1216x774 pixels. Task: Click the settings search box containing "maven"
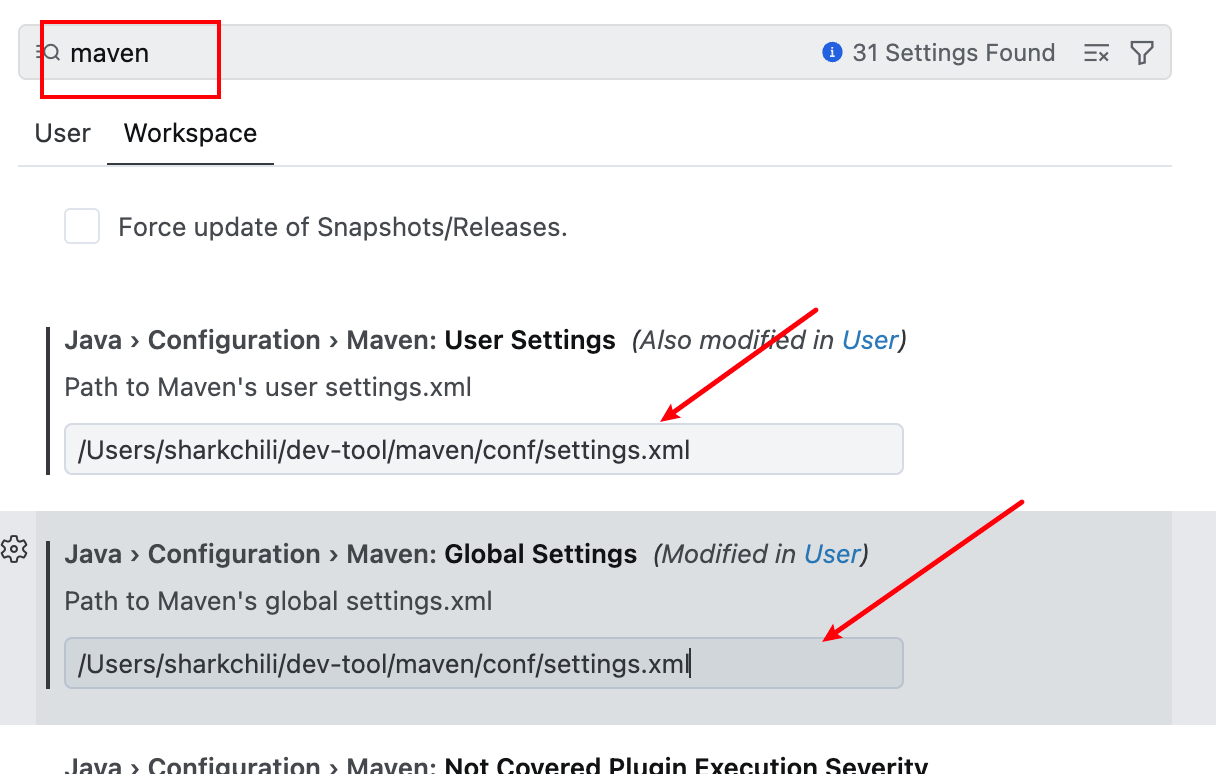tap(594, 53)
